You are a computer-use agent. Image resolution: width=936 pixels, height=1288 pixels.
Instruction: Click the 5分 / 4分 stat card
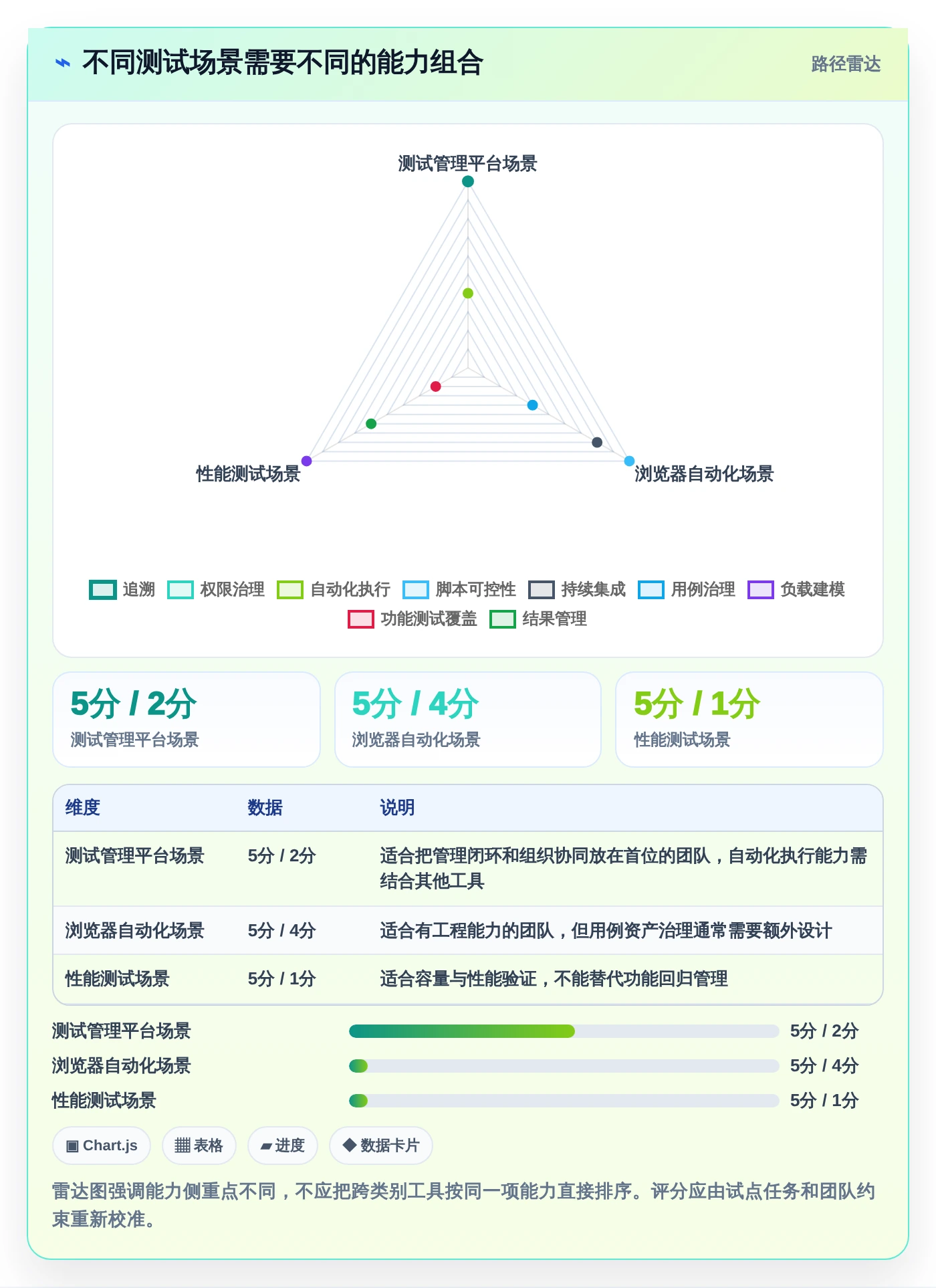pyautogui.click(x=468, y=720)
